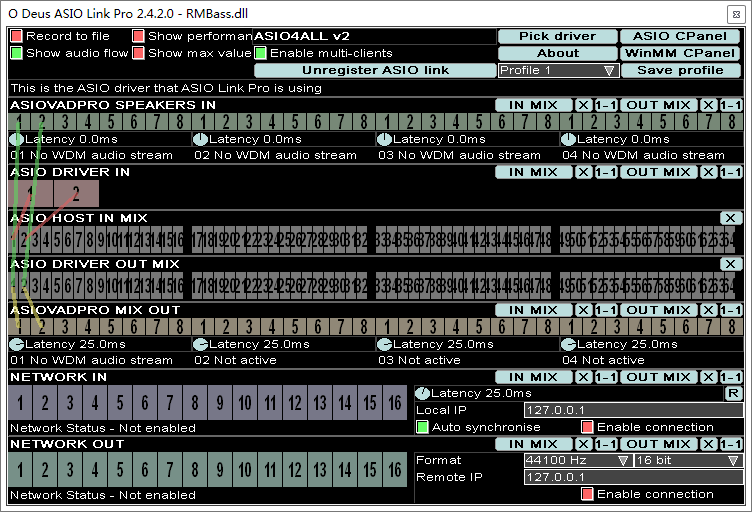The width and height of the screenshot is (752, 512).
Task: Close the ASIO Link Pro window
Action: 736,14
